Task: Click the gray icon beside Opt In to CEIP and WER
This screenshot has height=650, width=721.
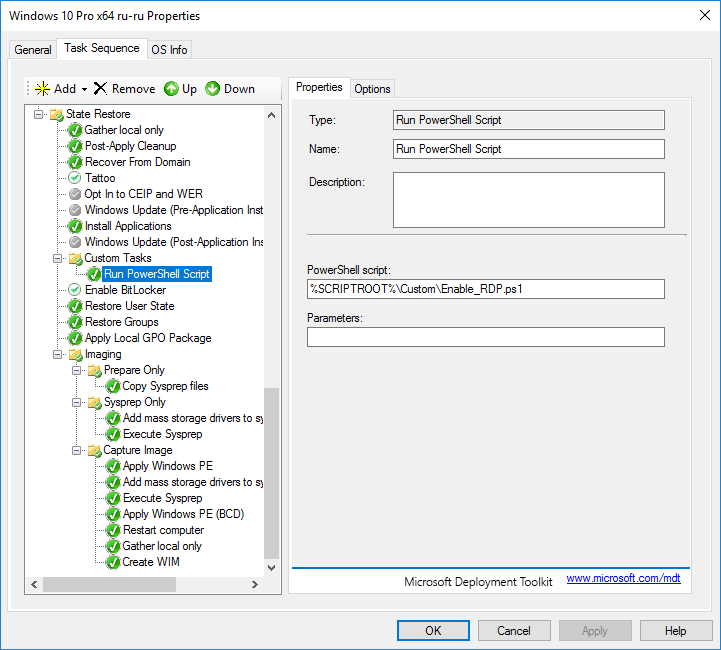Action: (x=75, y=194)
